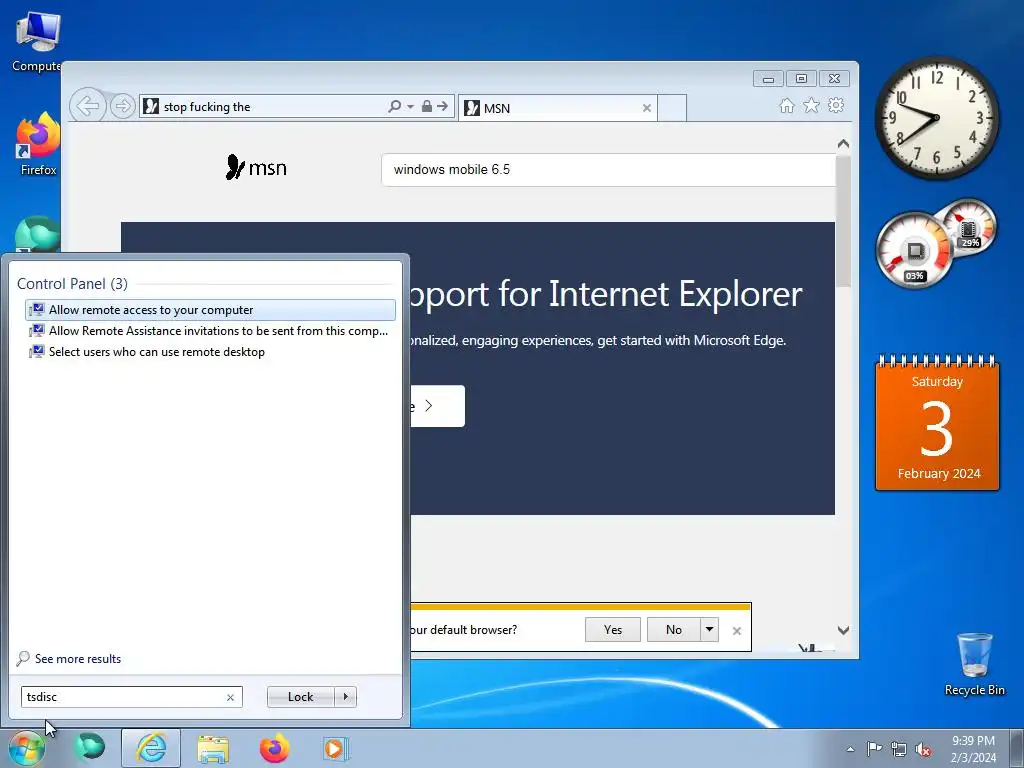
Task: Click the Start menu search box
Action: 124,697
